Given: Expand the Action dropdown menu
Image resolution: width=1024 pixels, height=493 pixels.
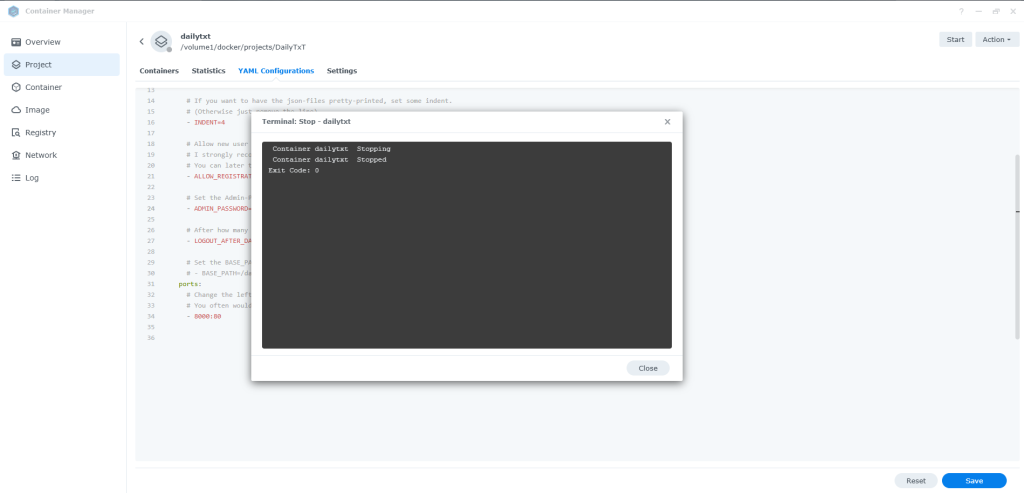Looking at the screenshot, I should 995,39.
